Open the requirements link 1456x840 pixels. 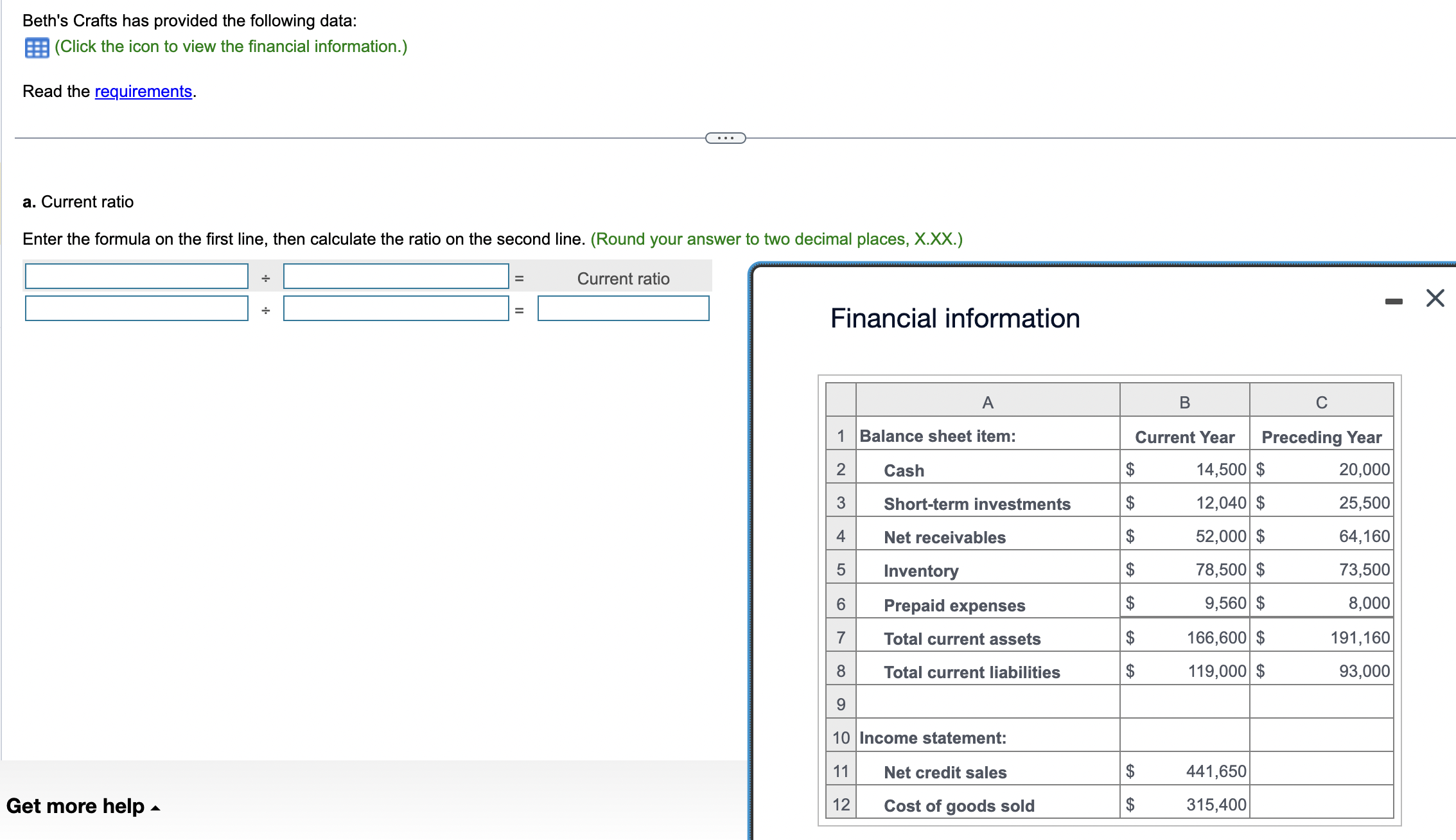[143, 91]
